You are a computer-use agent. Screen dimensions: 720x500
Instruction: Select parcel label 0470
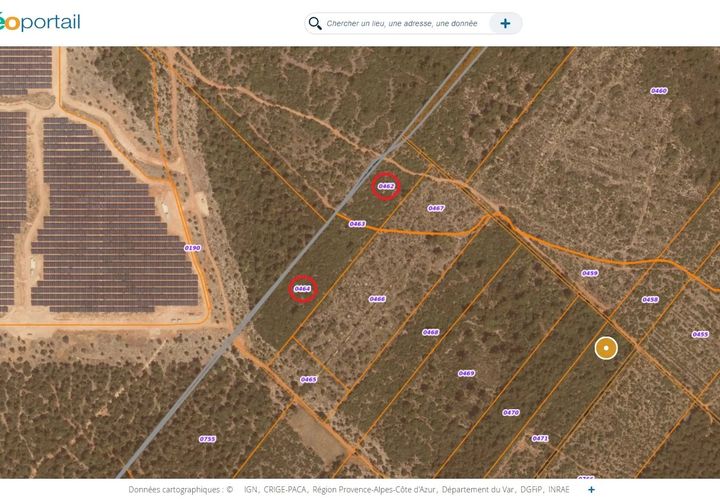click(511, 412)
